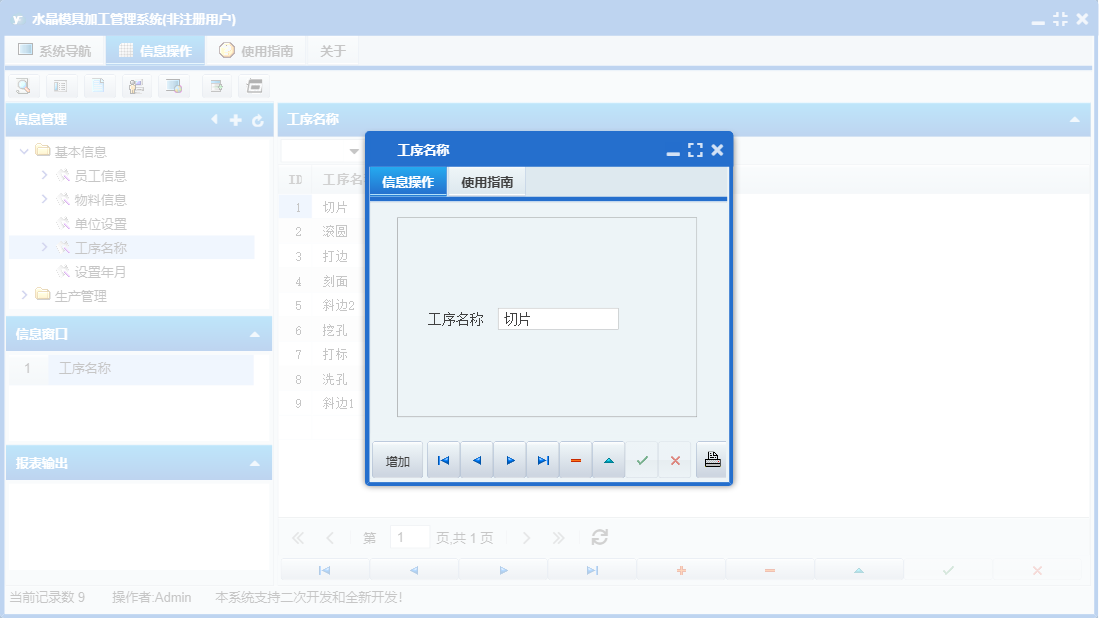The height and width of the screenshot is (618, 1099).
Task: Select dialog 使用指南 tab
Action: coord(487,182)
